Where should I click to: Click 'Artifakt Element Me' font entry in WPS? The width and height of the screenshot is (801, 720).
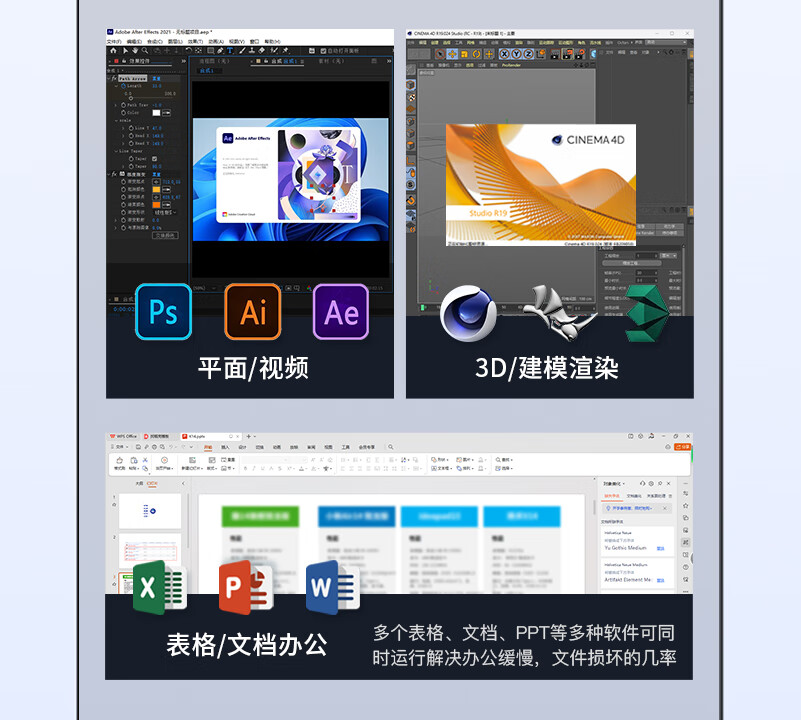pyautogui.click(x=628, y=580)
